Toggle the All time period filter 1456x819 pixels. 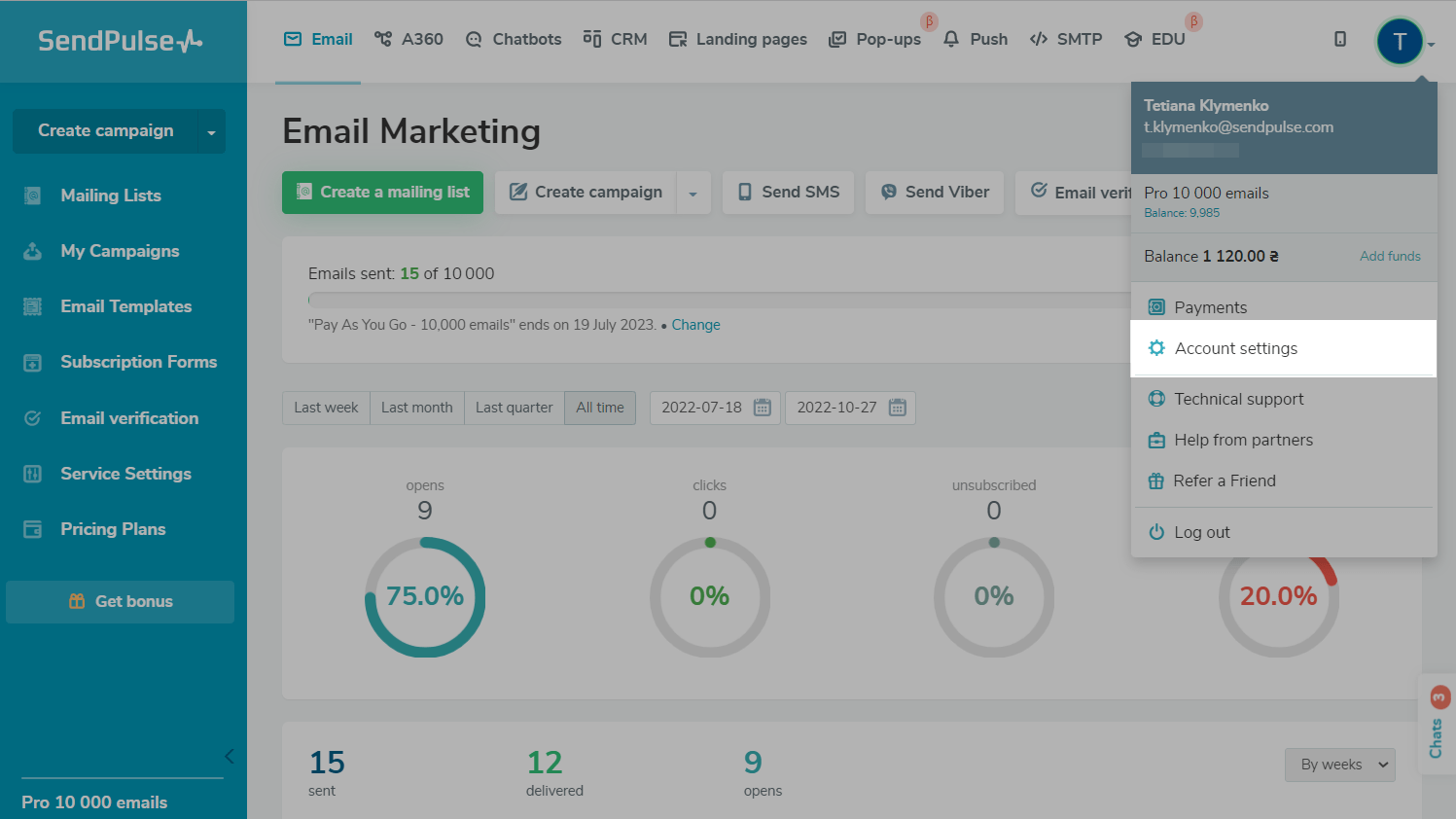(x=600, y=408)
